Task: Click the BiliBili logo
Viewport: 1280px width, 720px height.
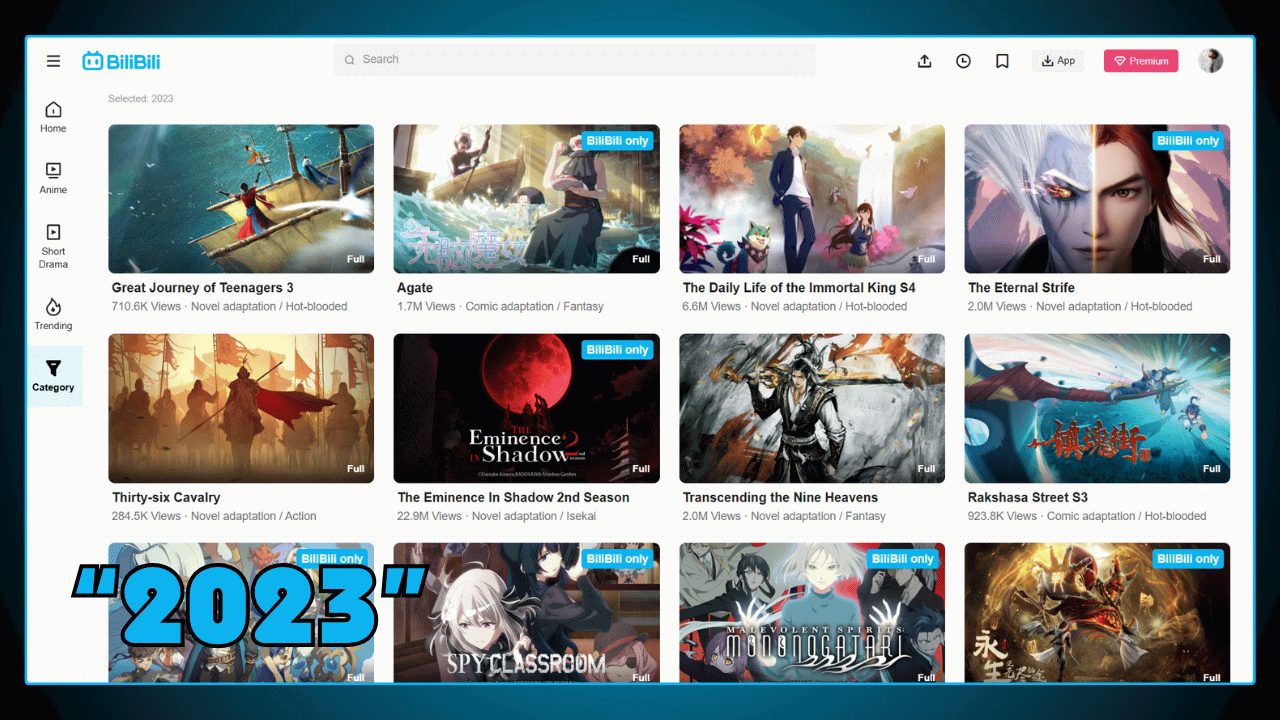Action: 121,61
